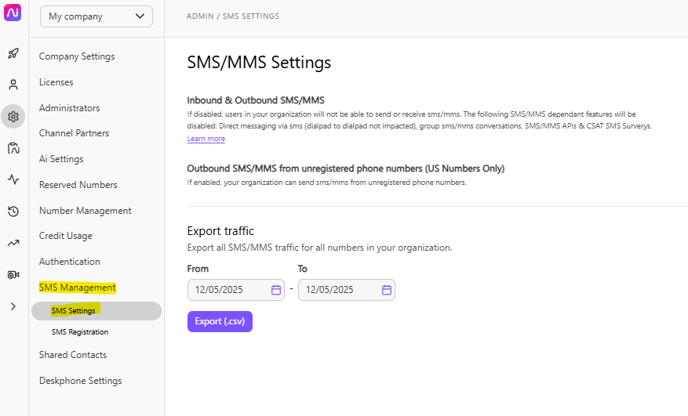Image resolution: width=688 pixels, height=416 pixels.
Task: Open calendar picker for From date
Action: [x=276, y=290]
